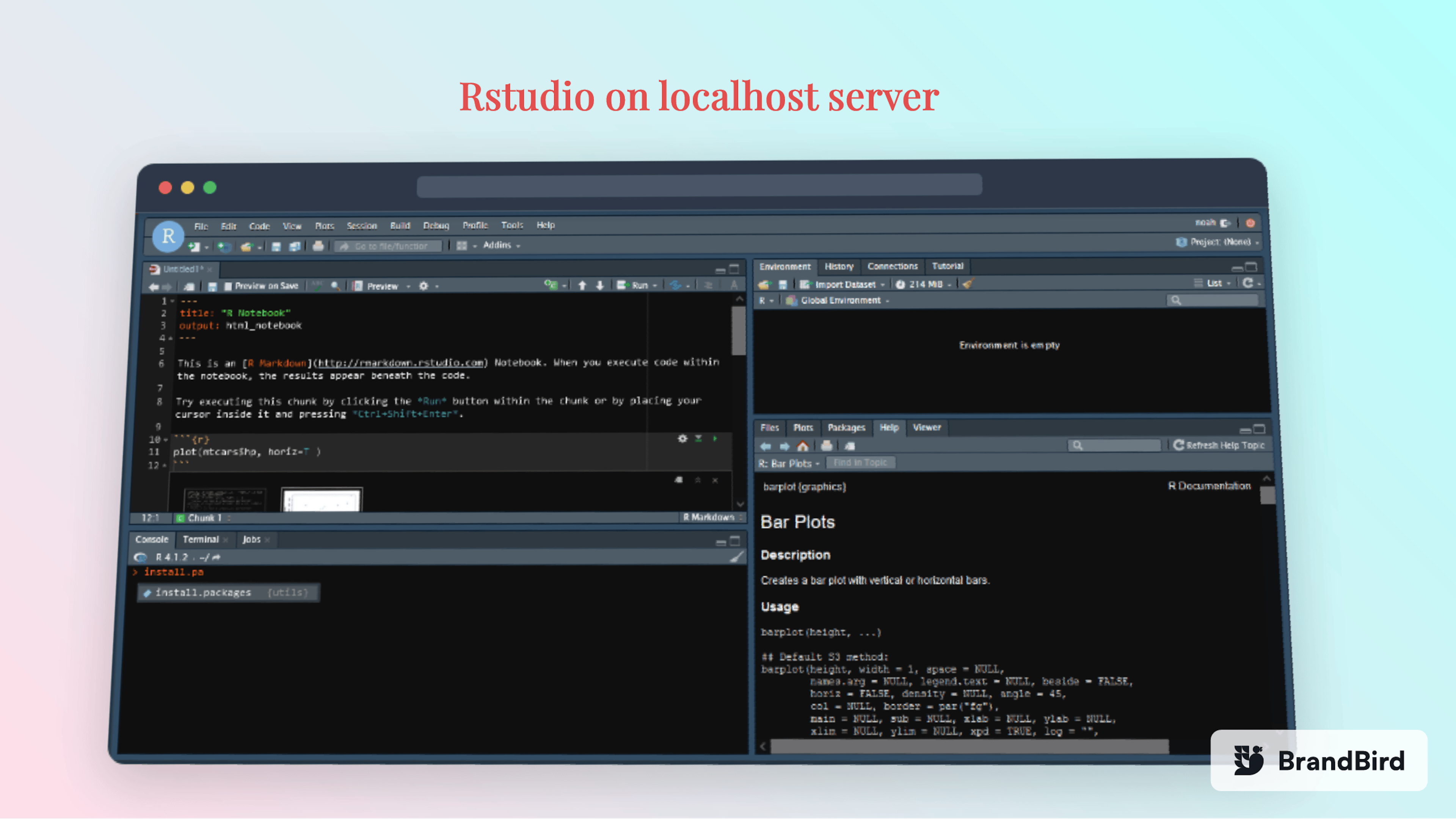This screenshot has width=1456, height=819.
Task: Clear the environment with the broom icon
Action: point(968,284)
